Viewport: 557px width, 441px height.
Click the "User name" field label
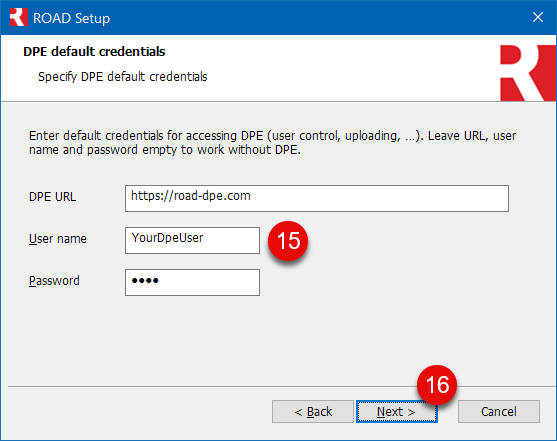[58, 239]
